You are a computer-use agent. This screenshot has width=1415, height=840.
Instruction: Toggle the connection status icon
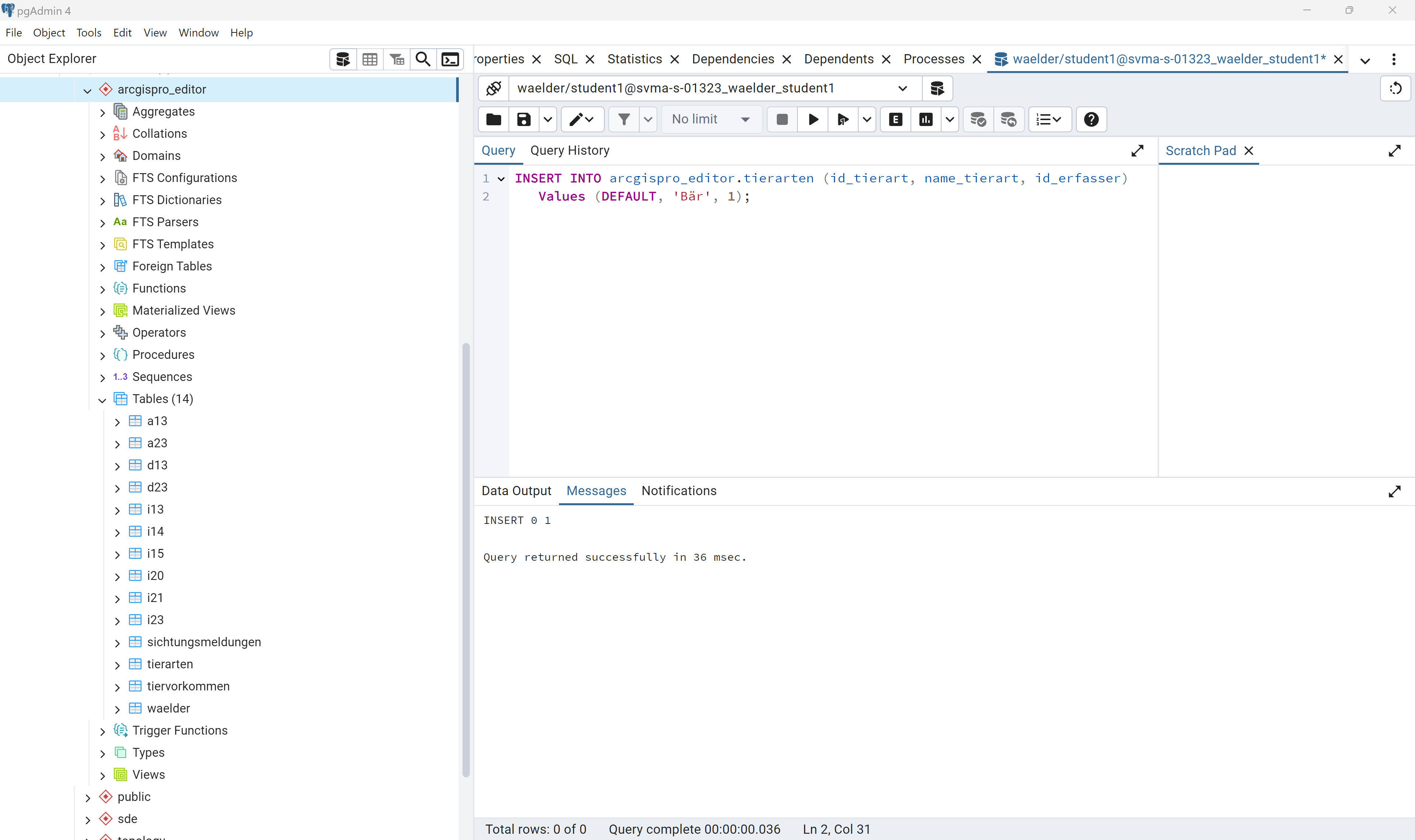[x=493, y=88]
